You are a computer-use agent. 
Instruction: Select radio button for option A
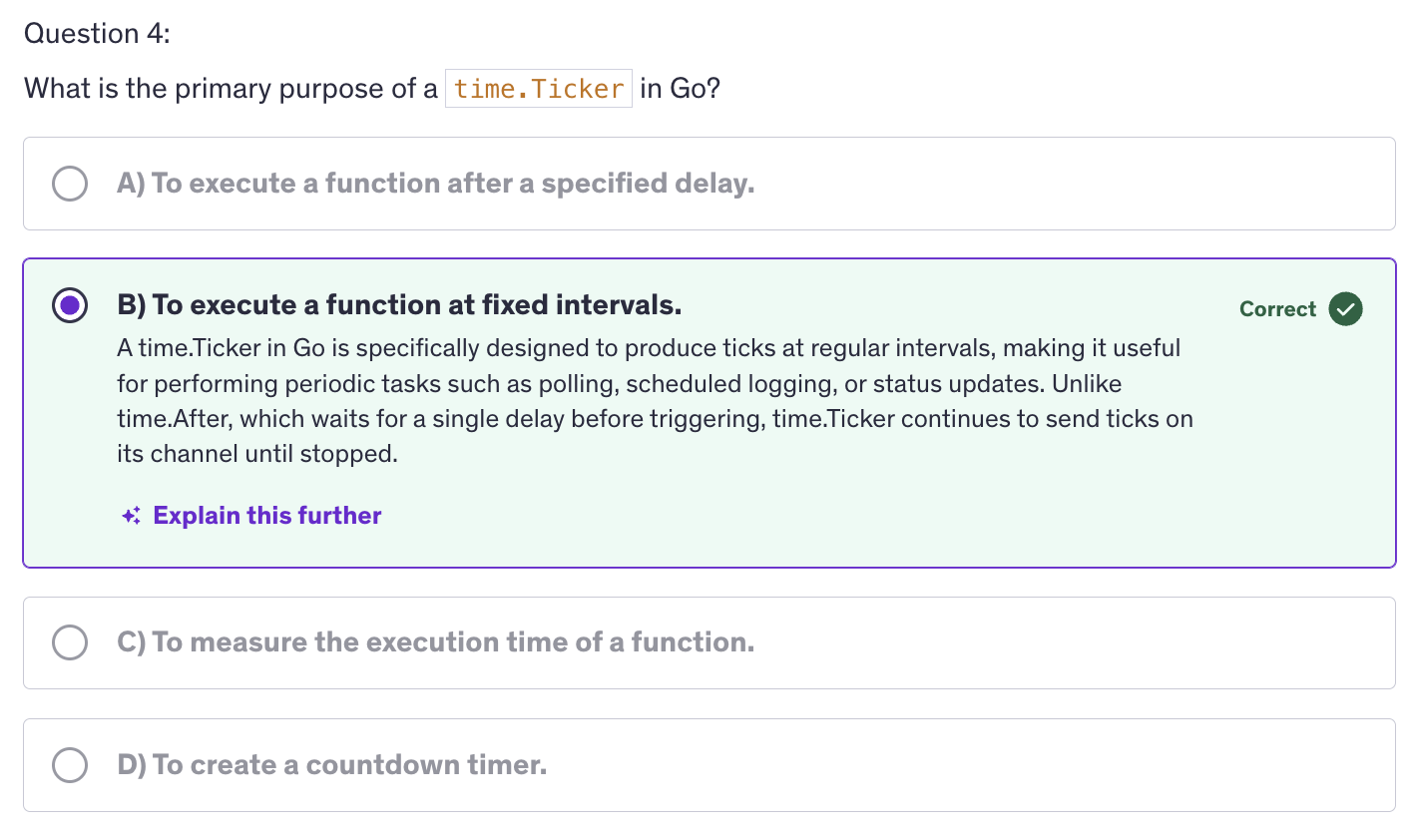tap(70, 184)
